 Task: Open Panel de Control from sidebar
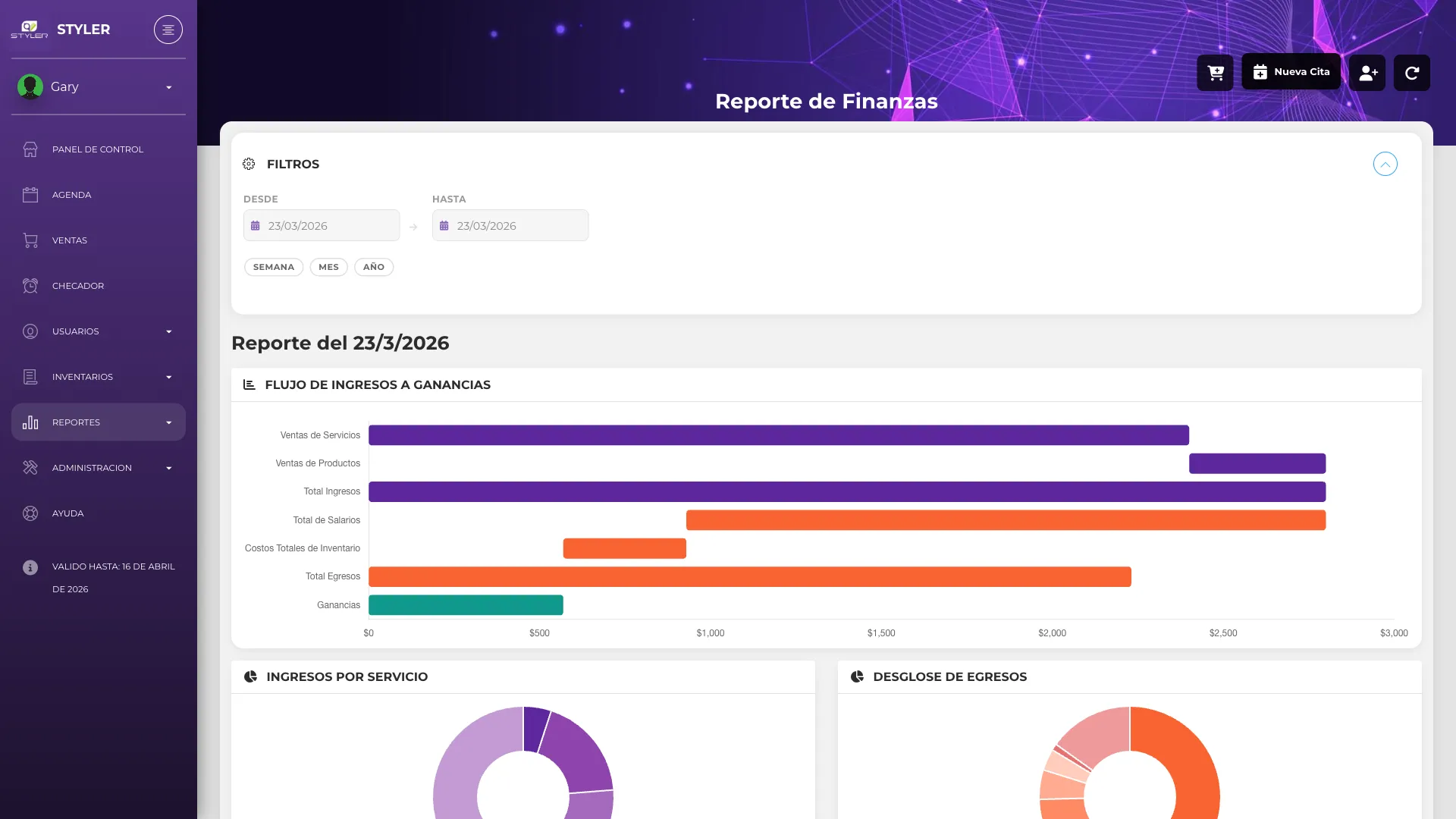(99, 149)
